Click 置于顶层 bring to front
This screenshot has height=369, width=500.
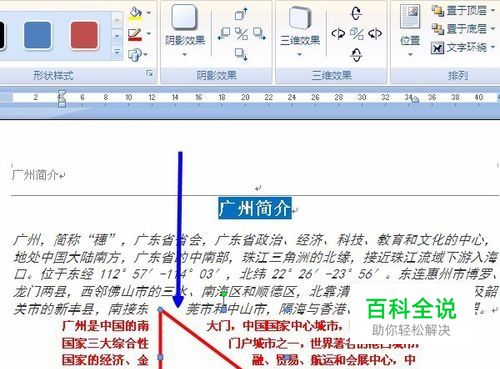459,11
